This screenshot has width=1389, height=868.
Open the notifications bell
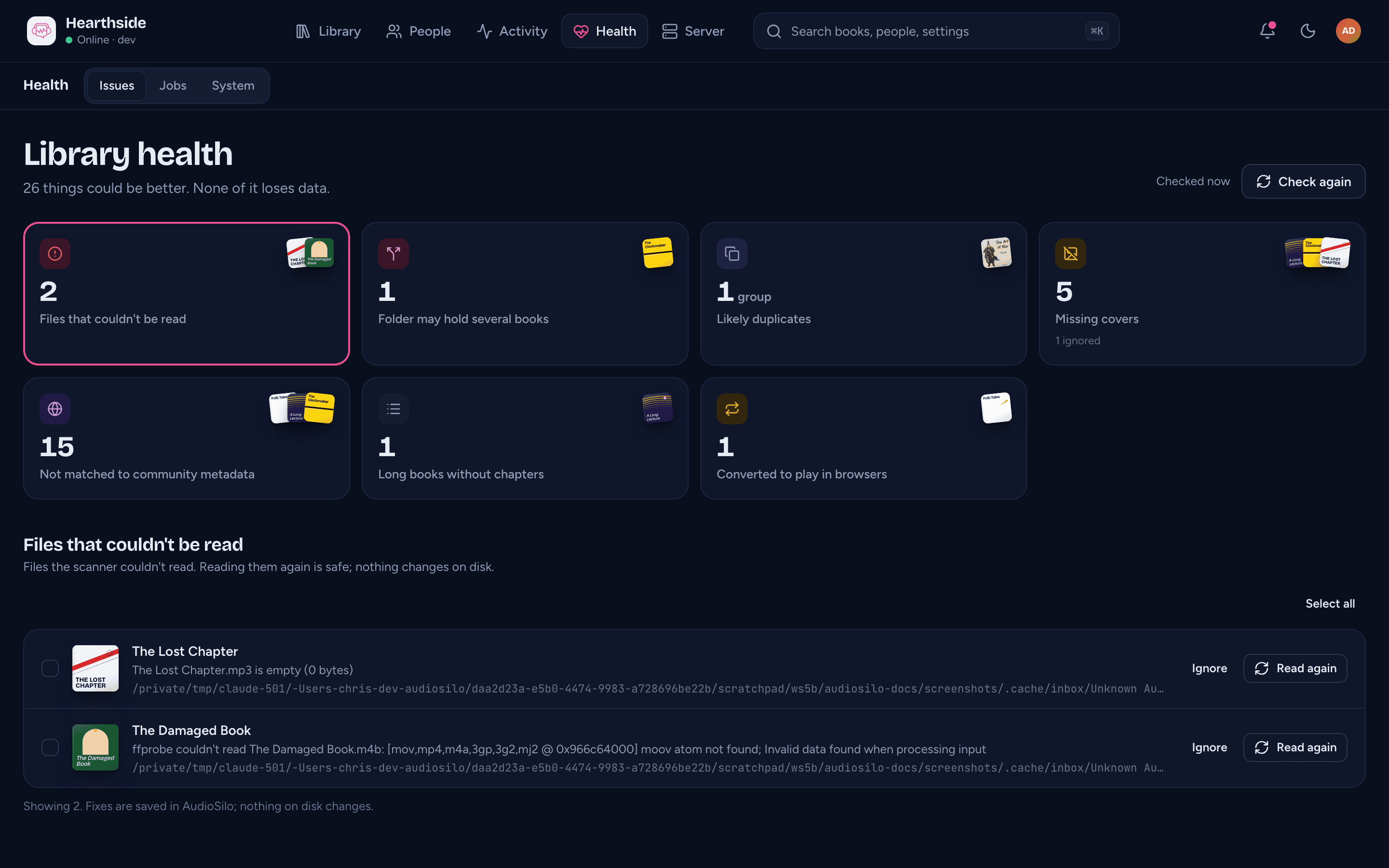point(1267,31)
